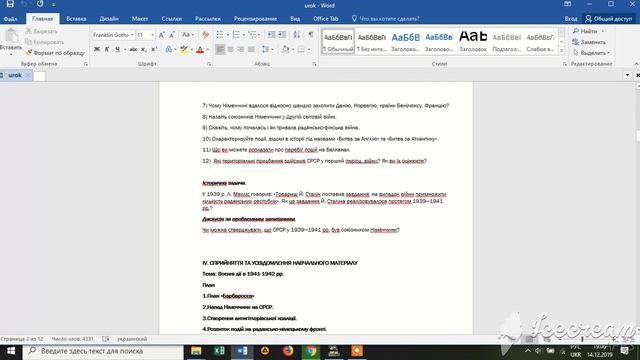Toggle strikethrough (abc) formatting
The width and height of the screenshot is (640, 360).
click(133, 49)
